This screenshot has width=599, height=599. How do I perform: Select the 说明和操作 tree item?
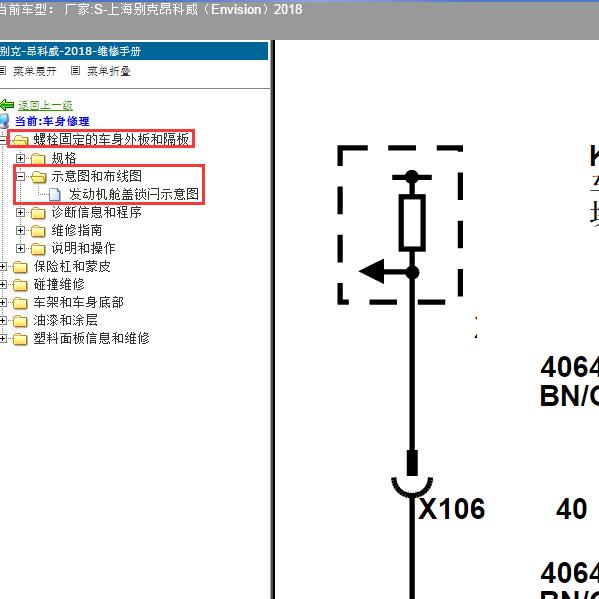[84, 248]
